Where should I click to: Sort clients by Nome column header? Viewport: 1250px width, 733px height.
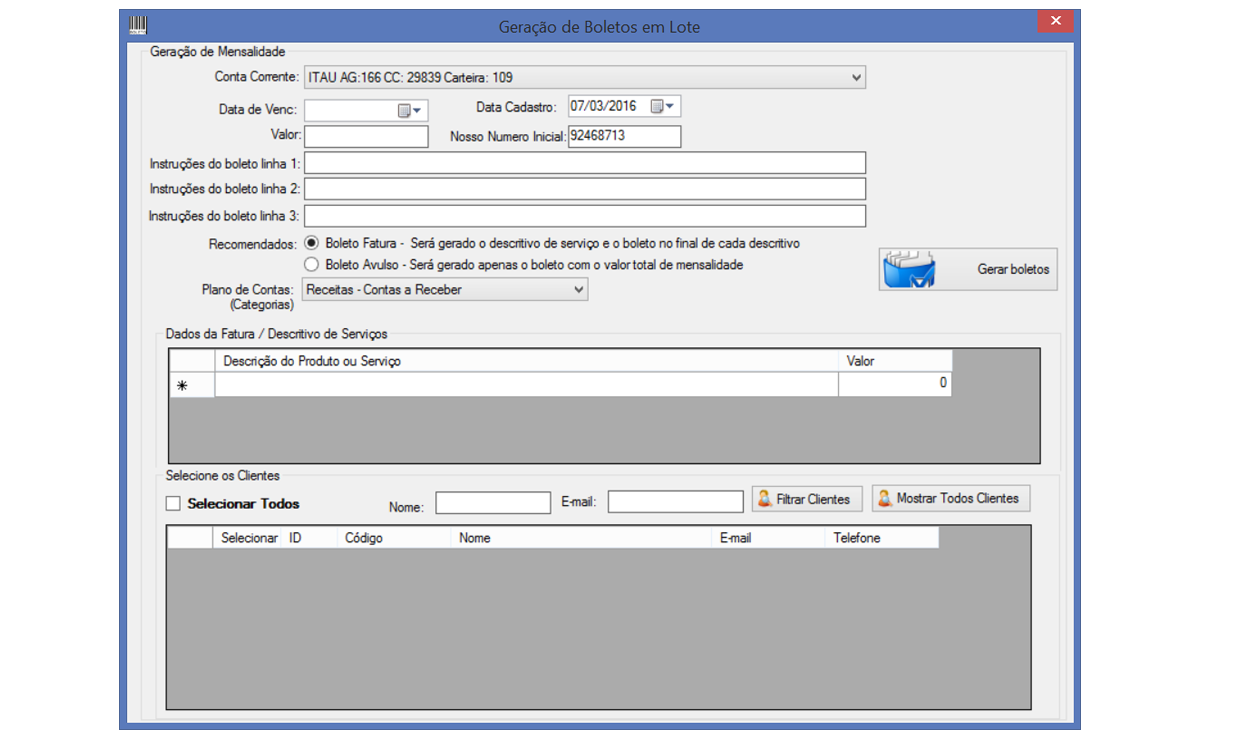(x=580, y=538)
